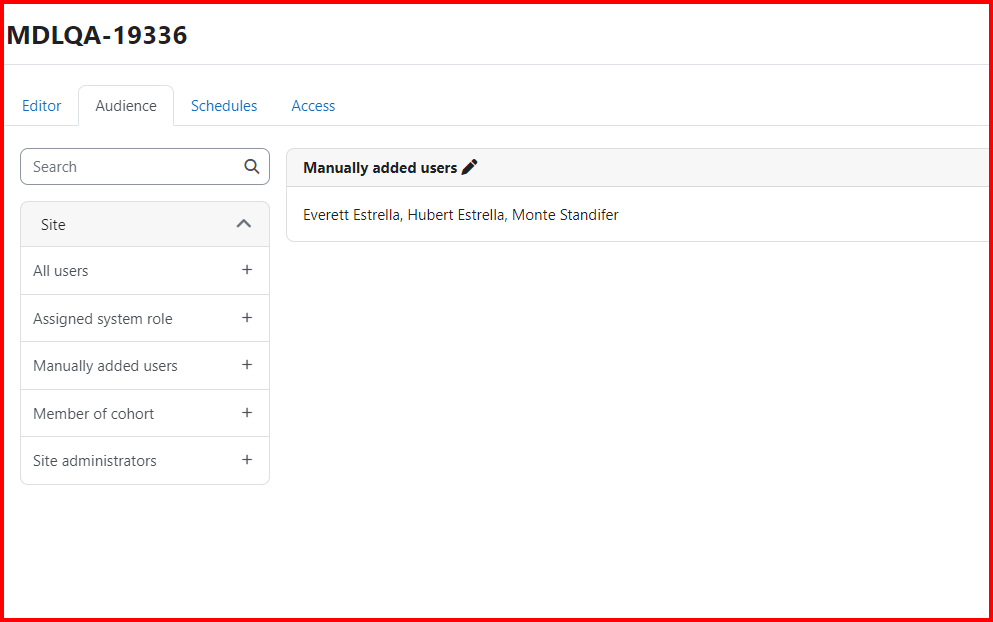
Task: Open the Editor tab
Action: point(42,106)
